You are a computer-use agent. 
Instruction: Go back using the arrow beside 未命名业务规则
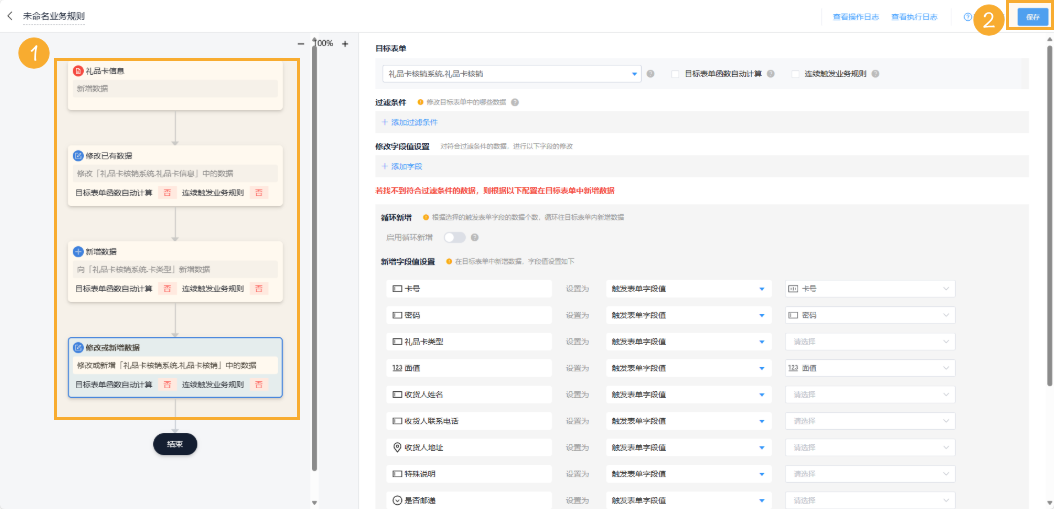tap(9, 15)
